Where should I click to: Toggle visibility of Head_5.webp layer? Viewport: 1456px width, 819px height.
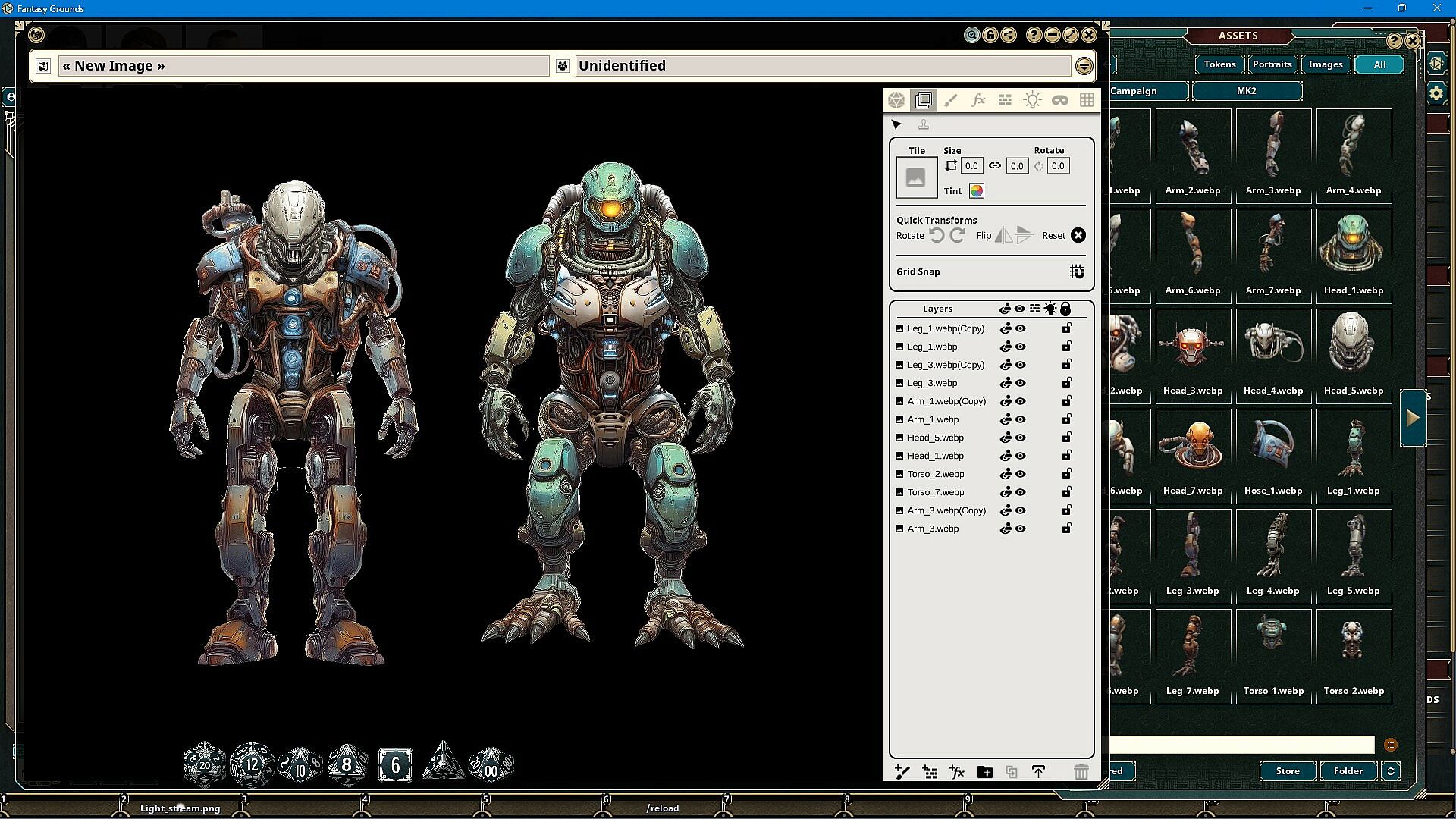click(x=1021, y=438)
